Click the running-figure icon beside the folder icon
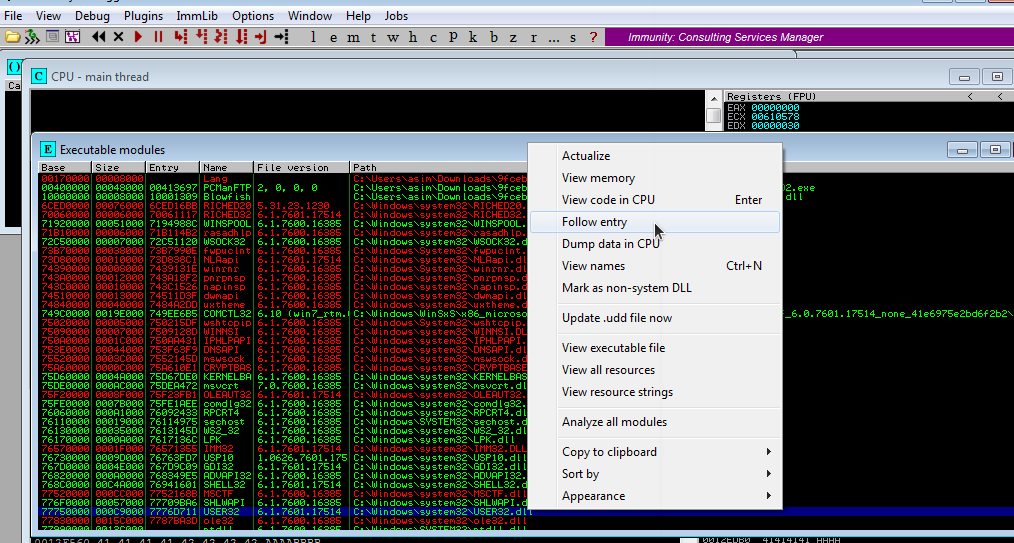 (32, 37)
